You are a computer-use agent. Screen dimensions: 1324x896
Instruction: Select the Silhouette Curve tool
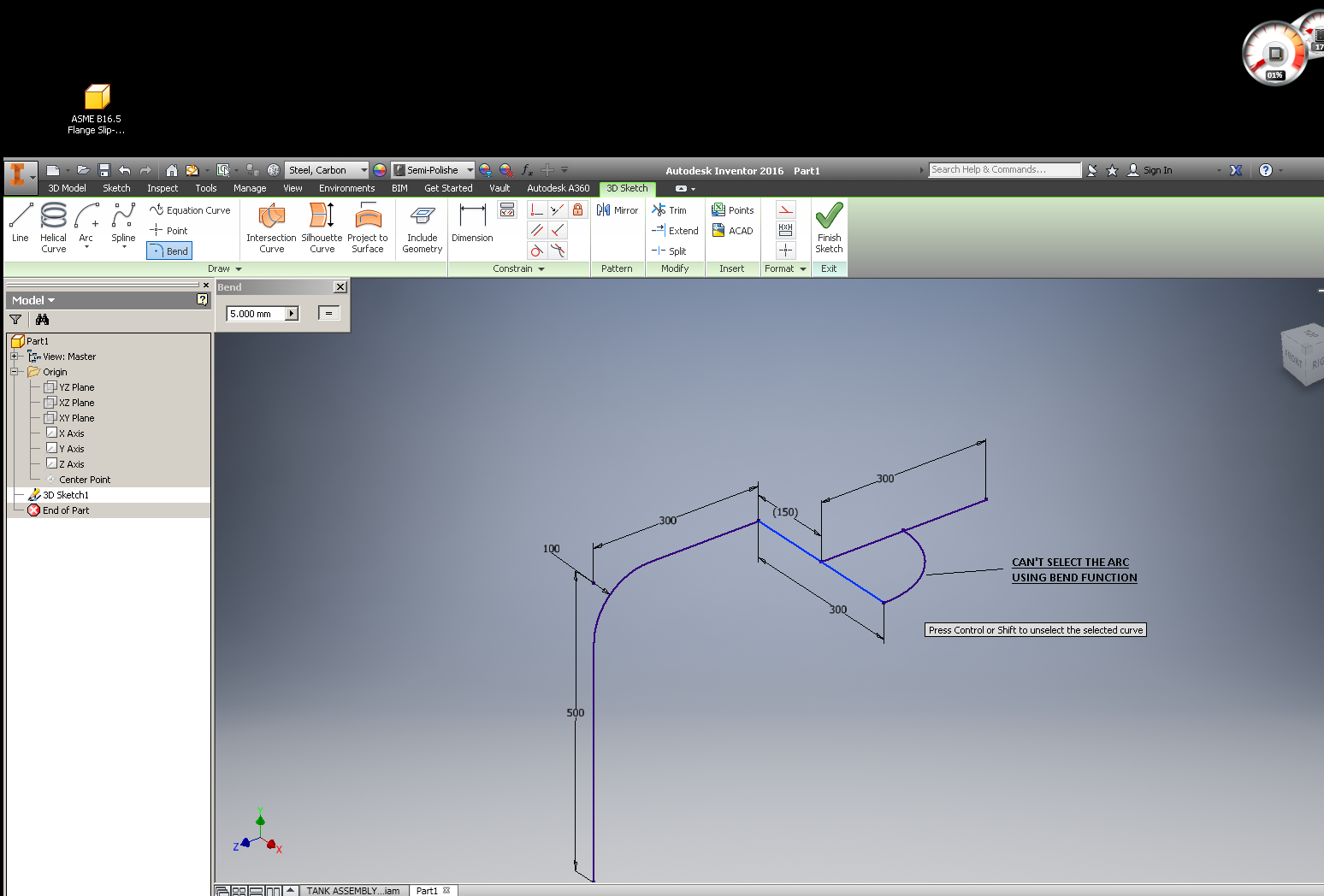pyautogui.click(x=321, y=227)
